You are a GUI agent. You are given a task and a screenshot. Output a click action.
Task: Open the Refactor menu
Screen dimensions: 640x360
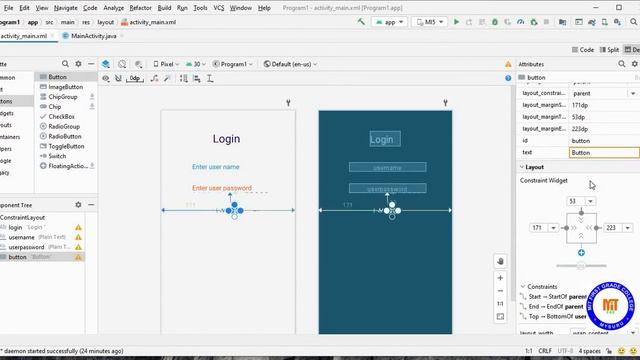tap(140, 8)
